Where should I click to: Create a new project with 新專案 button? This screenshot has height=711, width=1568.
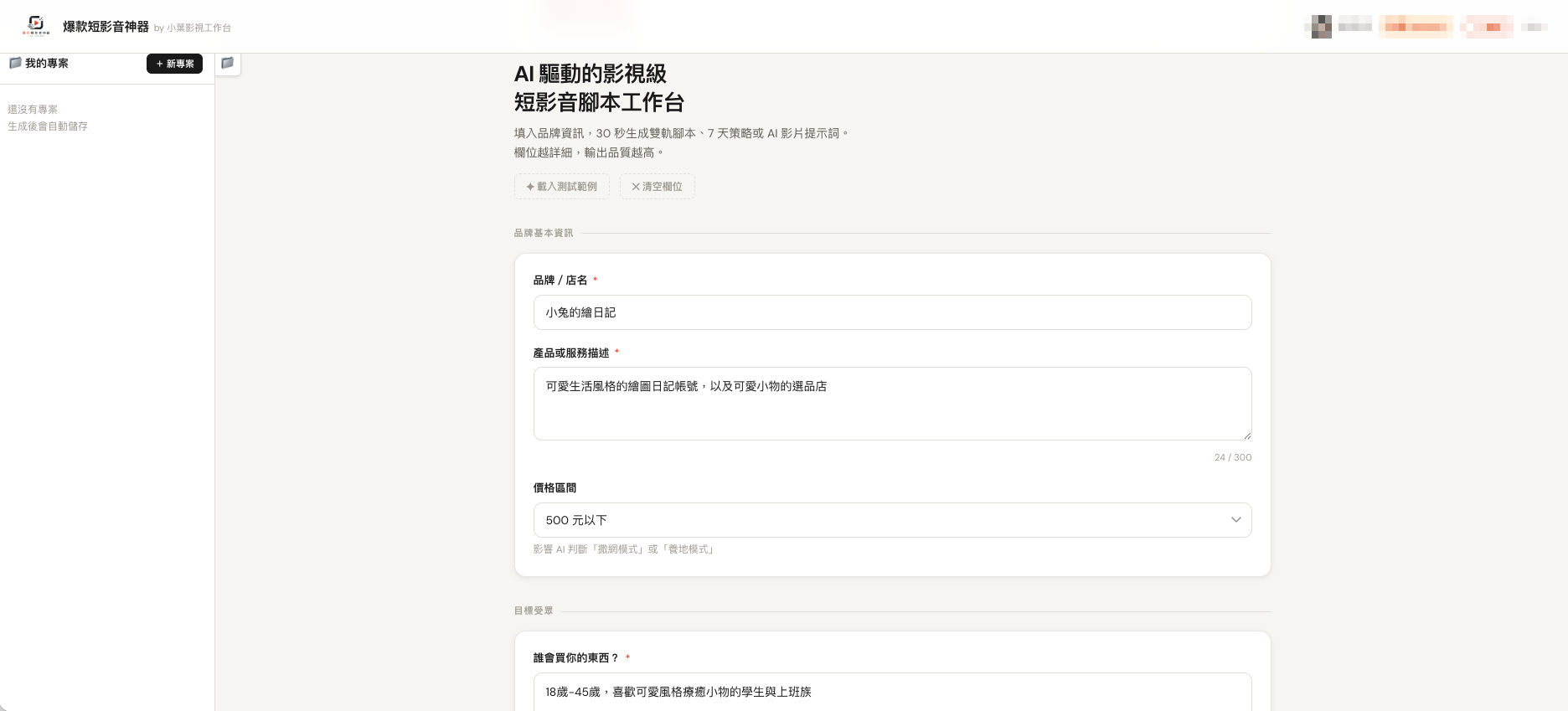tap(174, 64)
